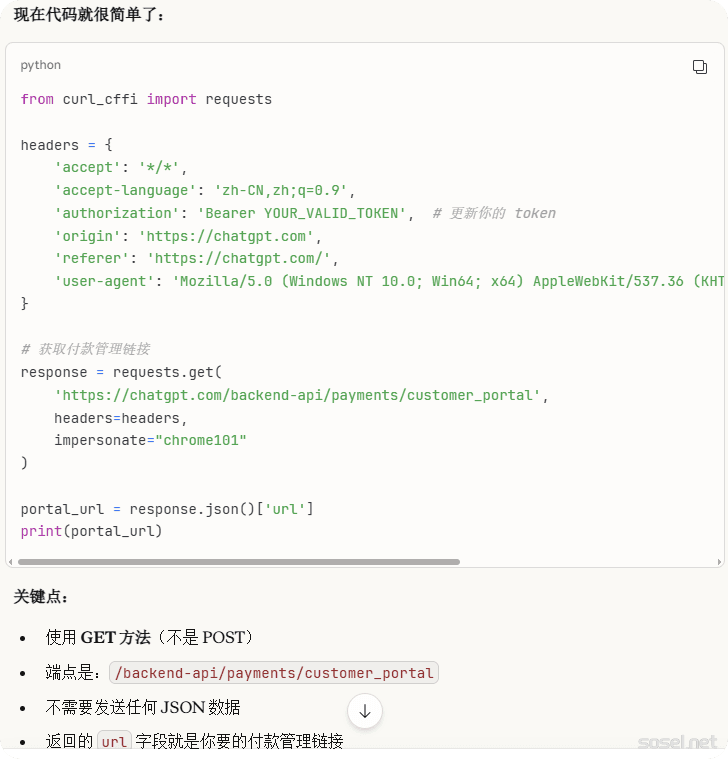Click the horizontal scrollbar of the code block
Image resolution: width=728 pixels, height=759 pixels.
click(240, 562)
